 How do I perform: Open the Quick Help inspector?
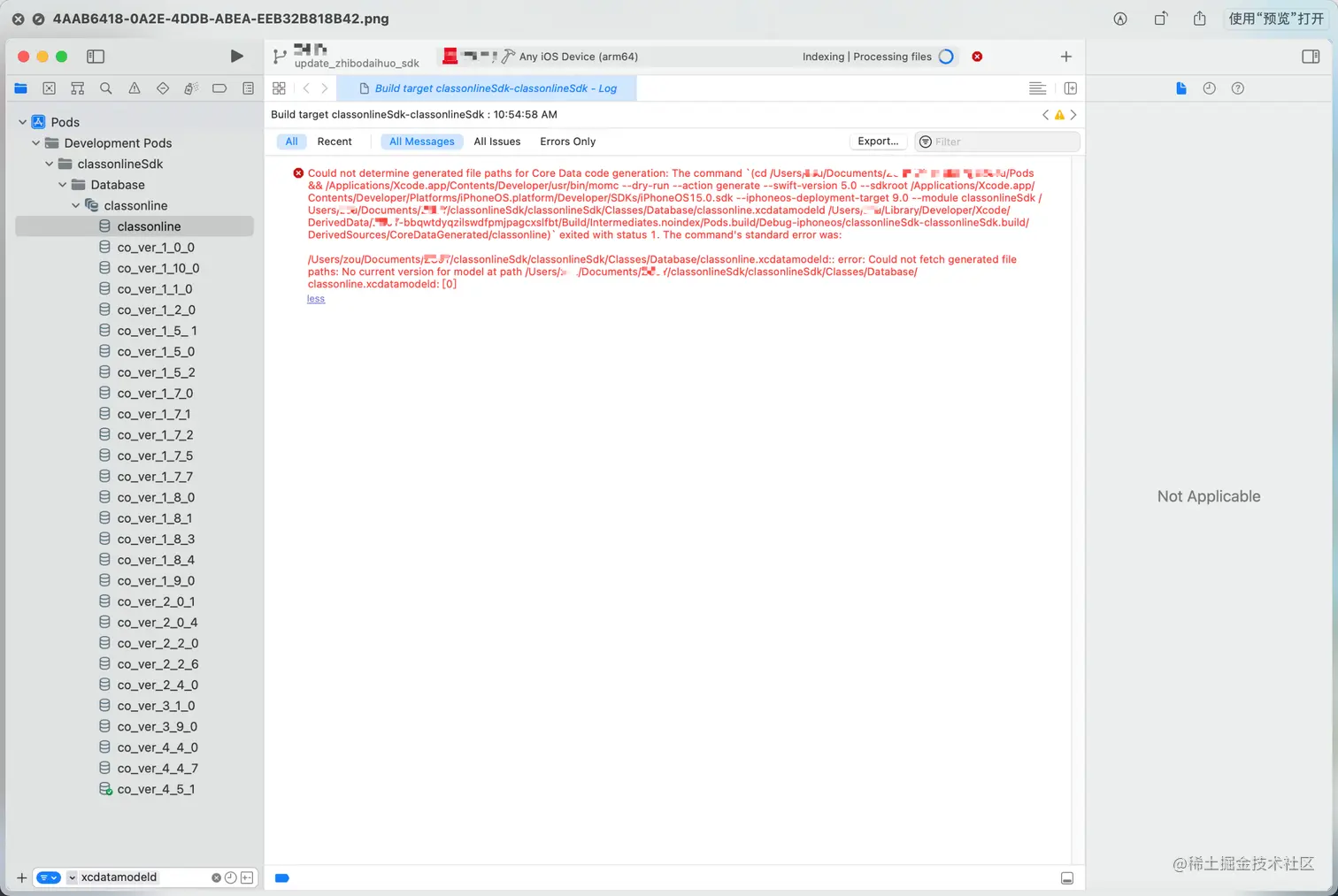coord(1237,88)
